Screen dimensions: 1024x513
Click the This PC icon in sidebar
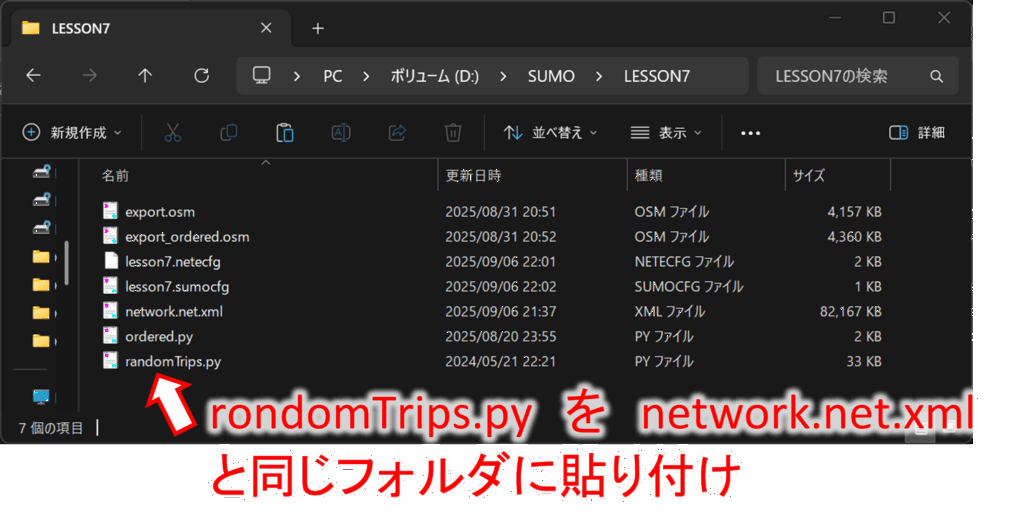(41, 396)
